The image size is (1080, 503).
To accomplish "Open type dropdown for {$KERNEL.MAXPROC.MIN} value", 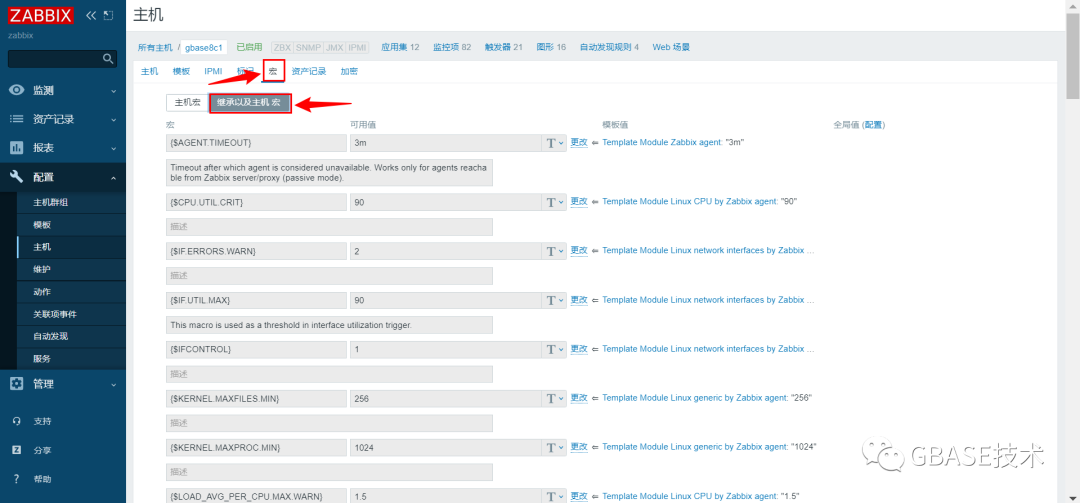I will 555,447.
